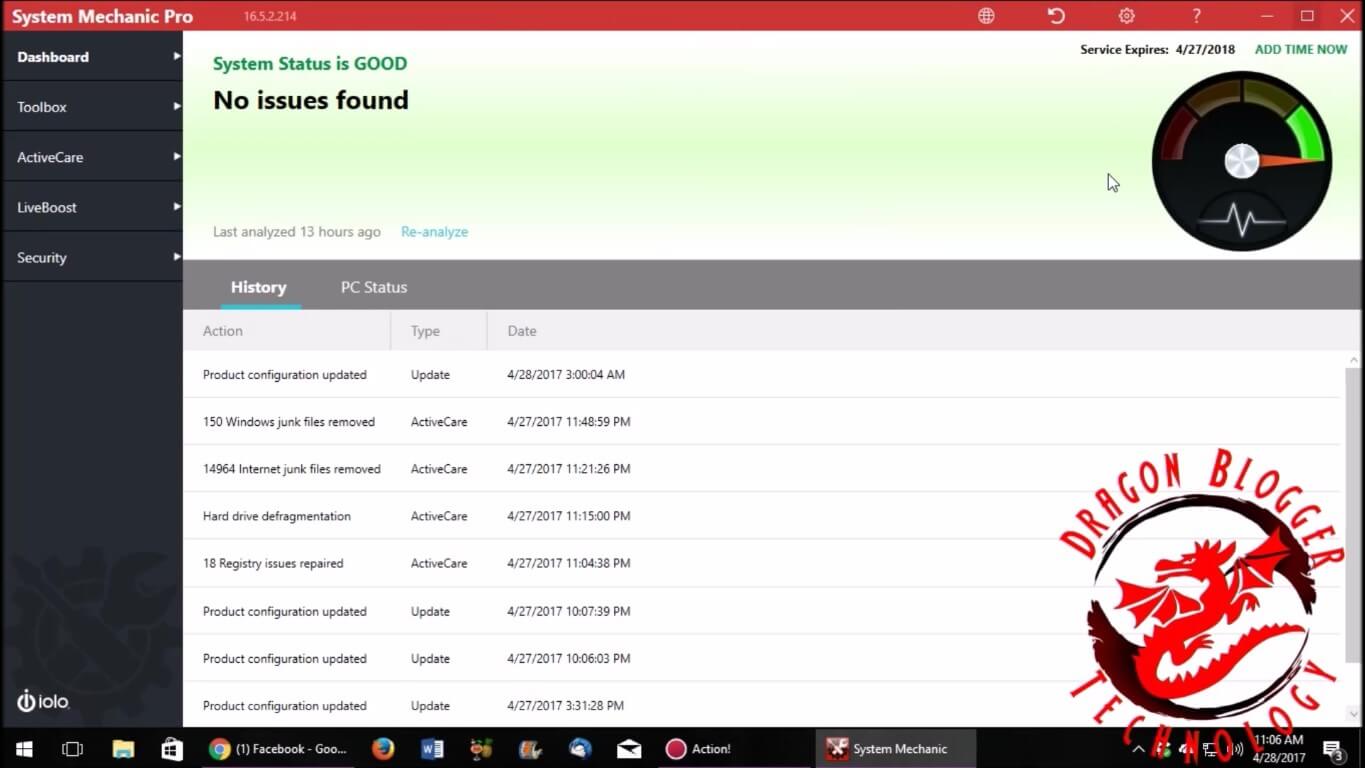
Task: Select the History tab
Action: coord(258,287)
